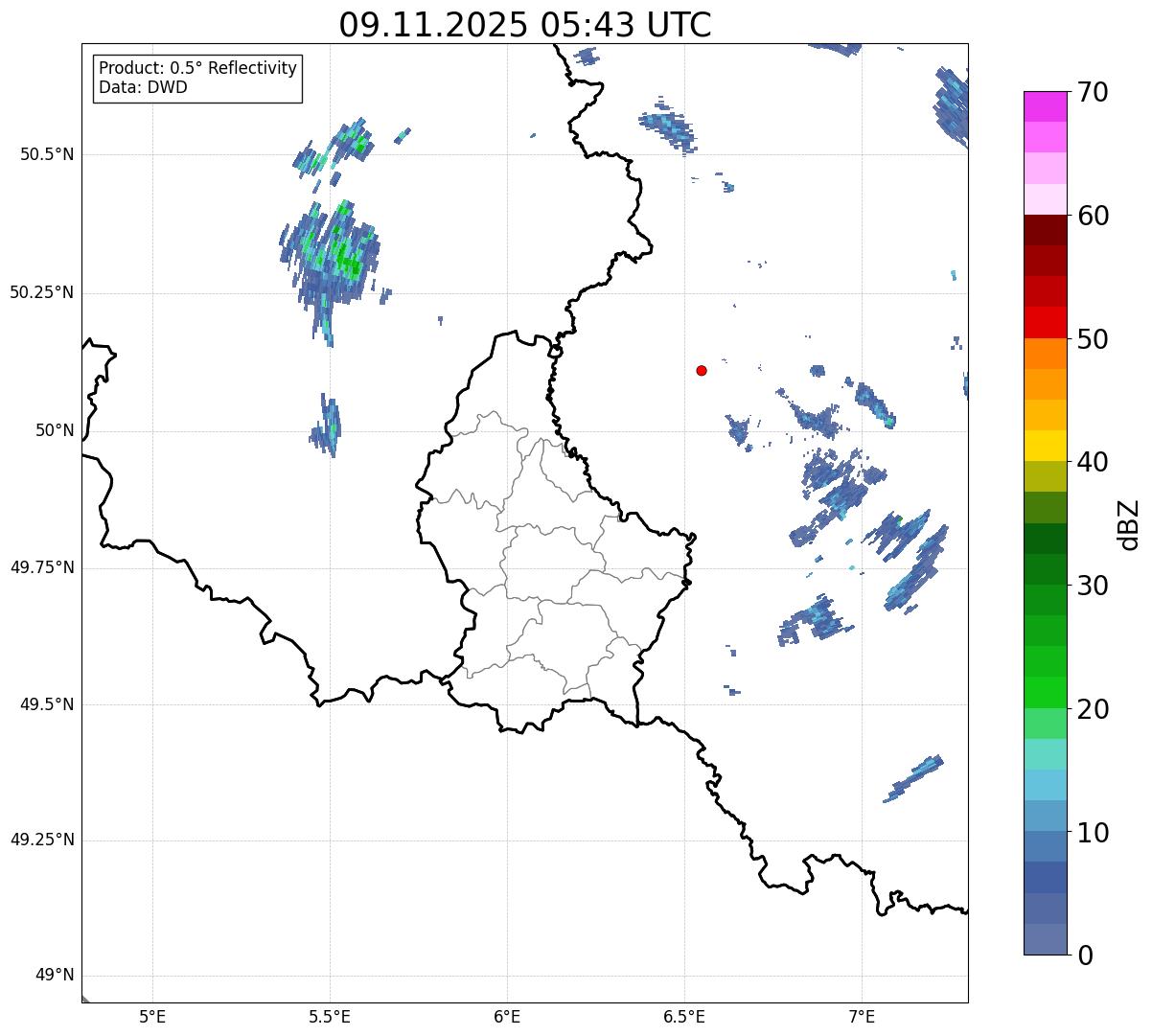The image size is (1152, 1036).
Task: Click the colorbar tick label 40
Action: coord(1093,462)
